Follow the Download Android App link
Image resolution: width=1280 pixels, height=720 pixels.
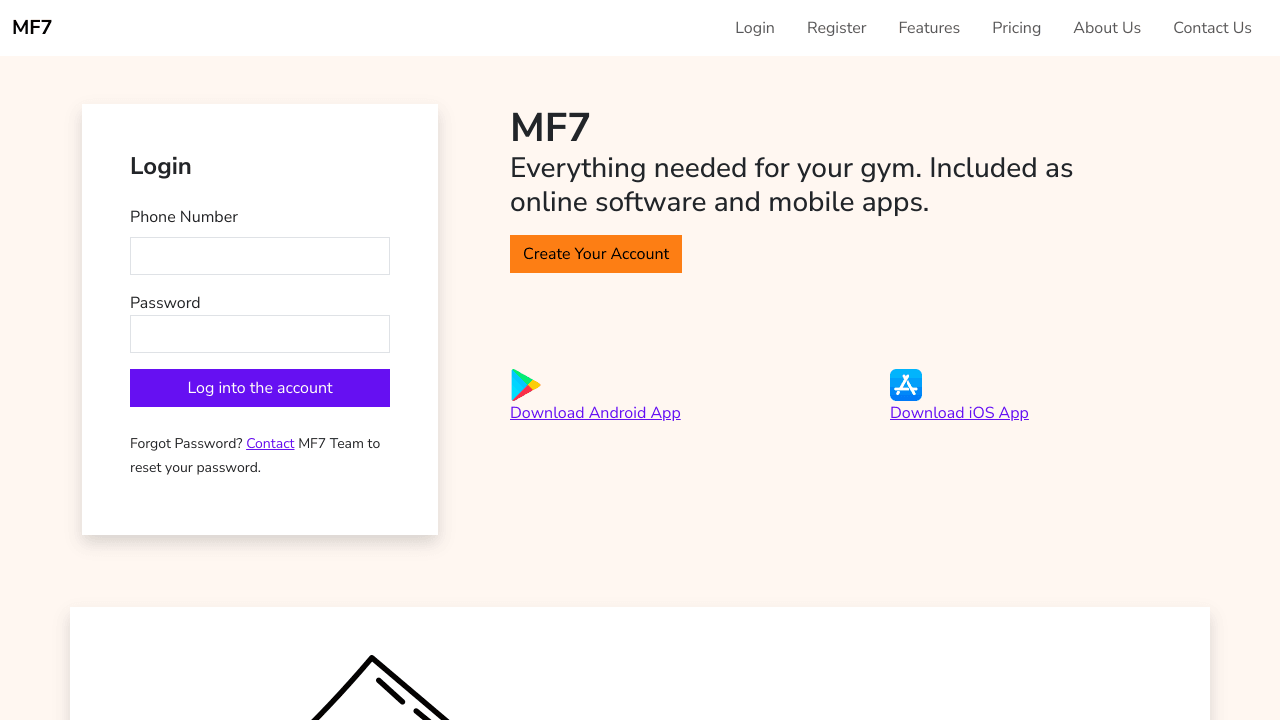pyautogui.click(x=595, y=413)
